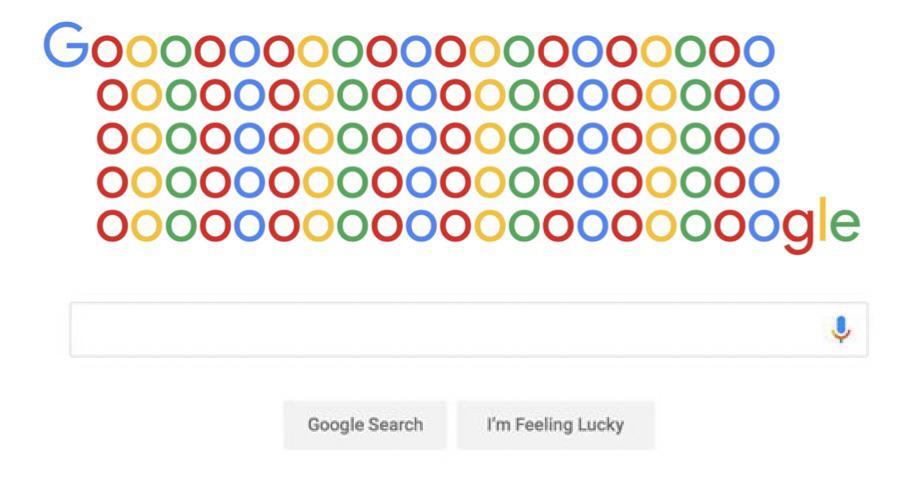Click the microphone voice search icon
Screen dimensions: 915x477
(x=841, y=329)
